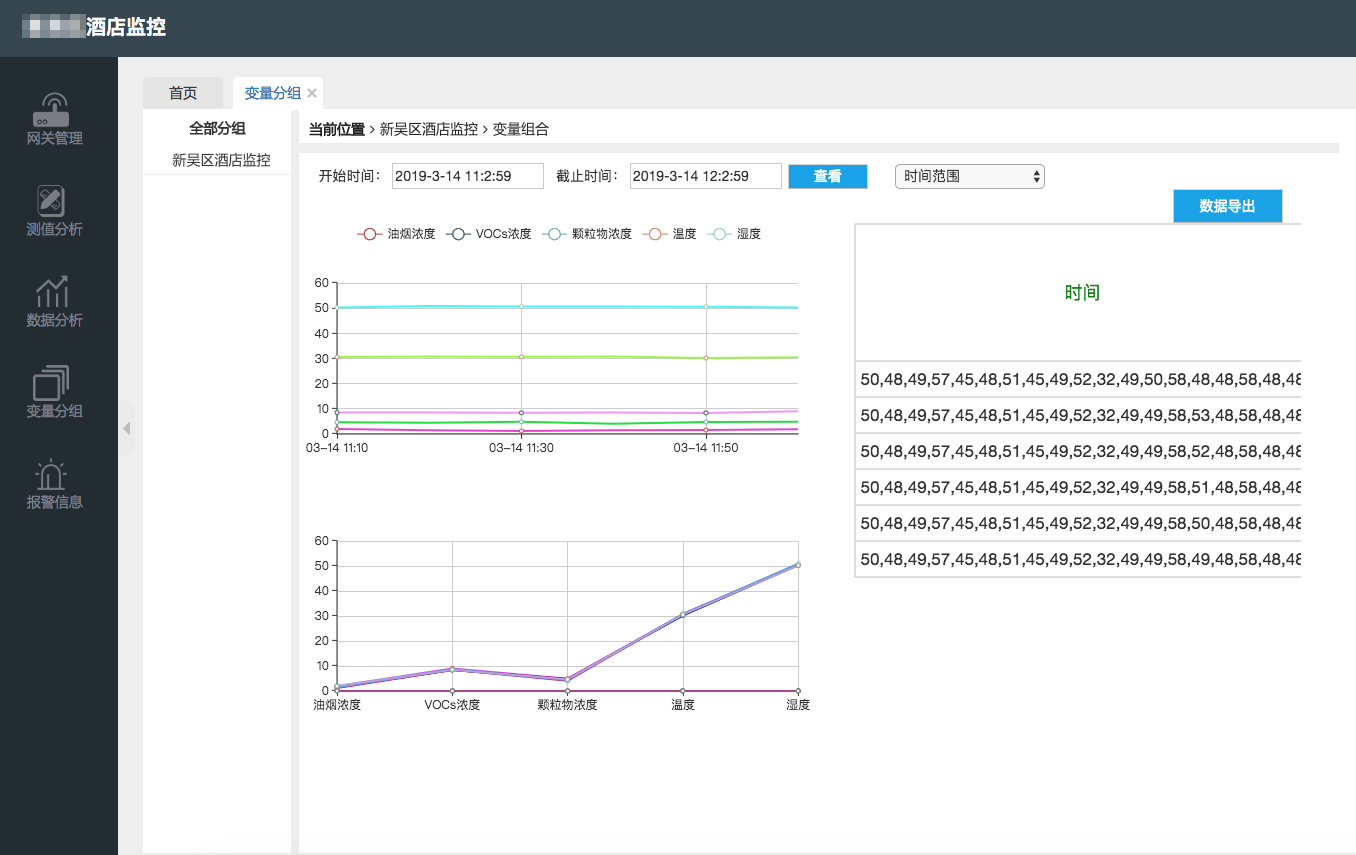The image size is (1356, 855).
Task: Toggle the 油烟浓度 legend series
Action: (396, 234)
